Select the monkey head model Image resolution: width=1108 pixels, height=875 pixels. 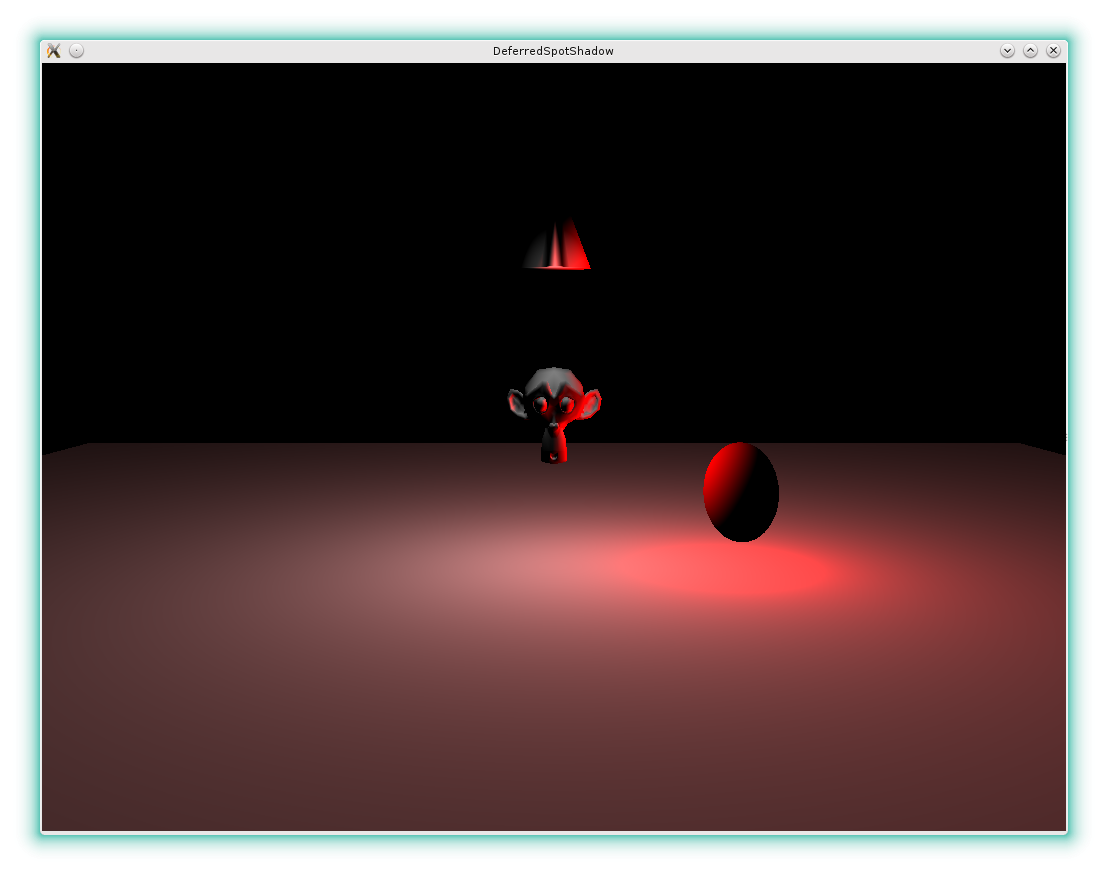pyautogui.click(x=554, y=415)
